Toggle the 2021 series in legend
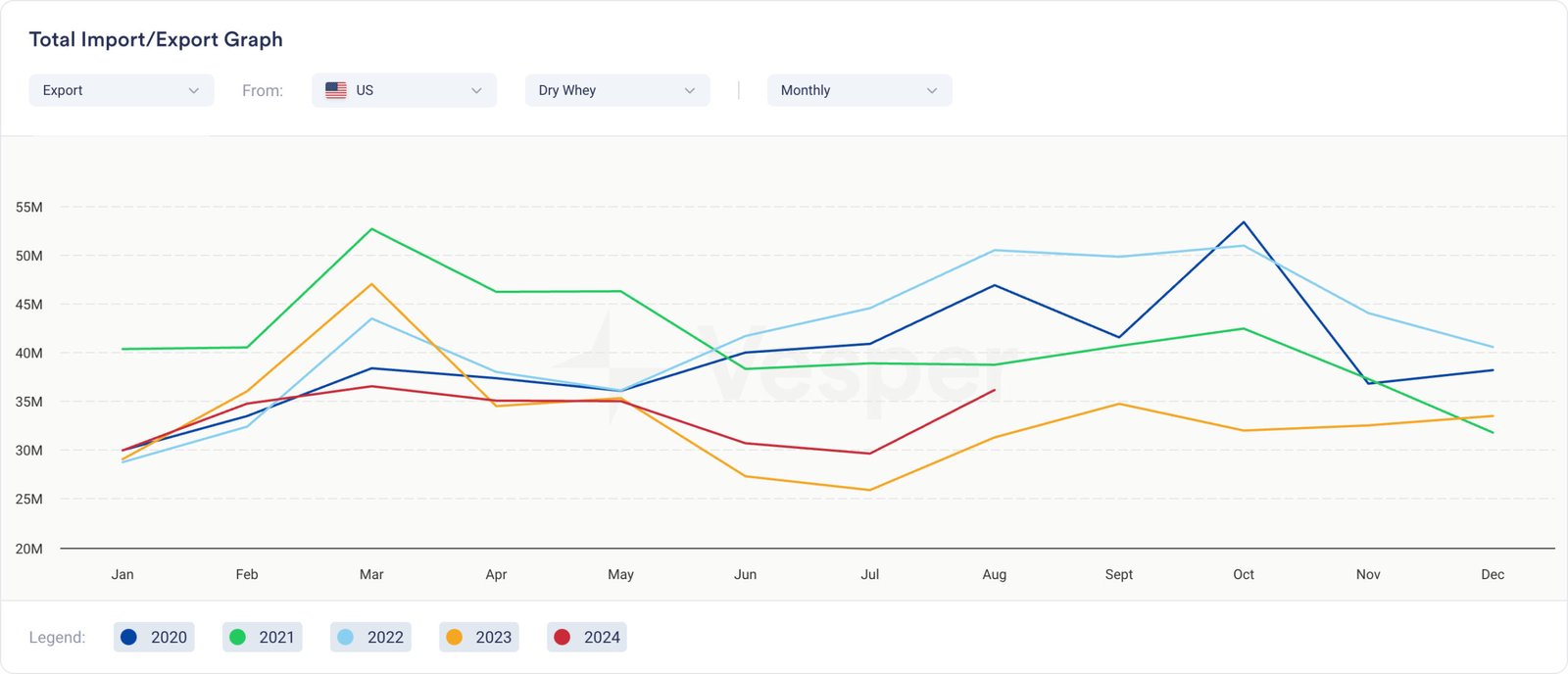This screenshot has height=674, width=1568. pos(263,637)
